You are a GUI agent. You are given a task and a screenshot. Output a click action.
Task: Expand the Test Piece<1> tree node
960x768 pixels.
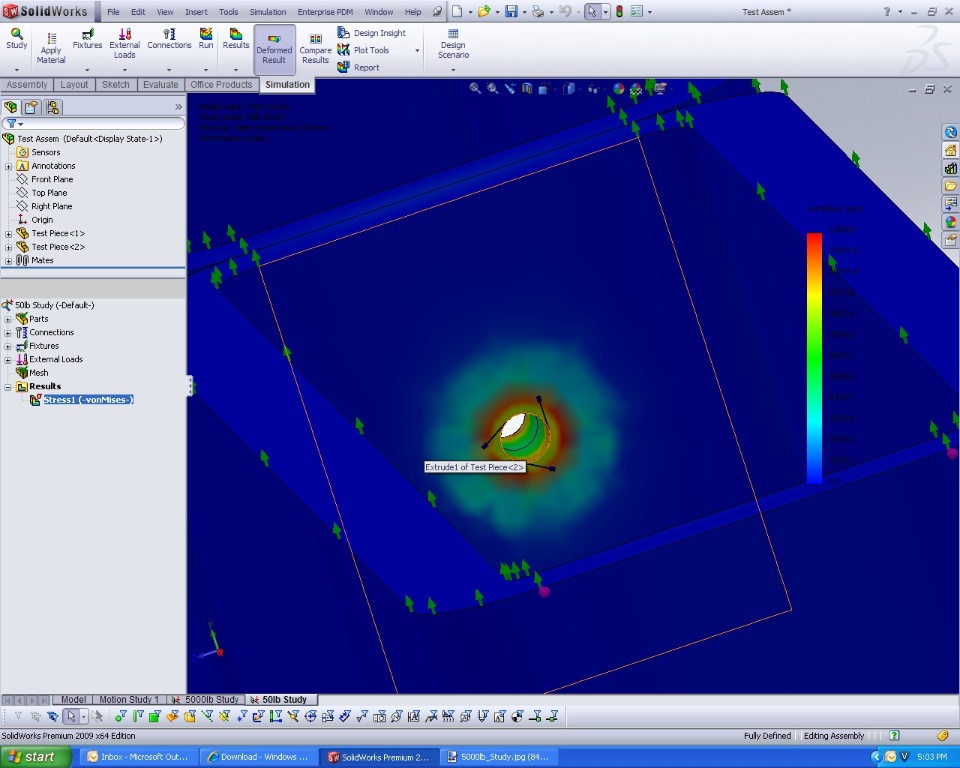(9, 233)
